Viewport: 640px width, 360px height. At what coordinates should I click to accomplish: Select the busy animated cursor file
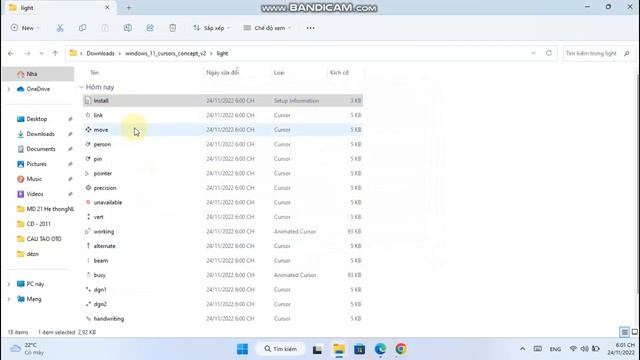click(x=223, y=275)
